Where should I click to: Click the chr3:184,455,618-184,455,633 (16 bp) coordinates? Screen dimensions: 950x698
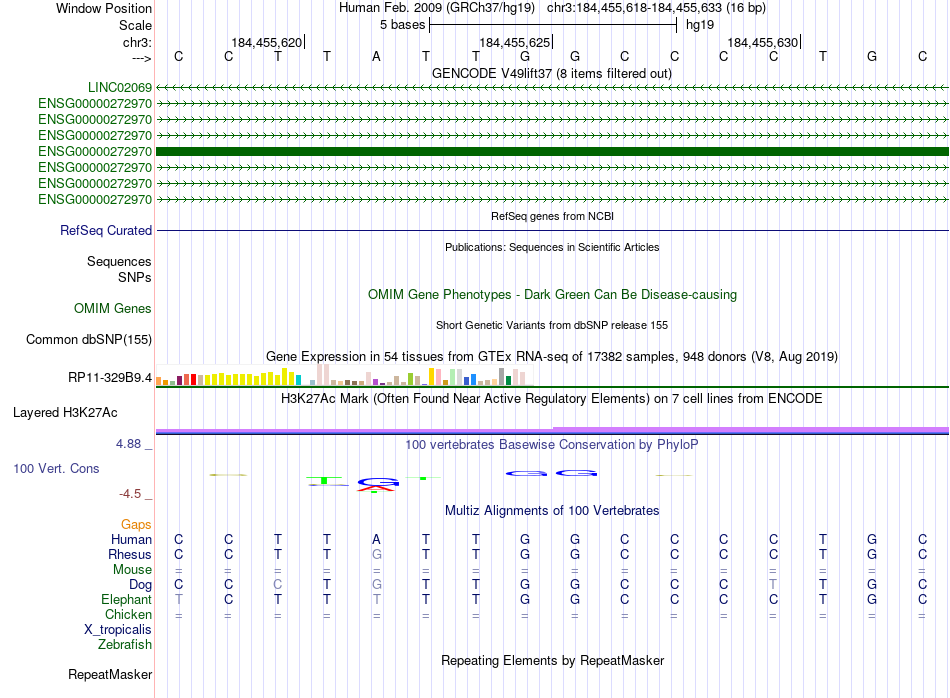(x=657, y=8)
